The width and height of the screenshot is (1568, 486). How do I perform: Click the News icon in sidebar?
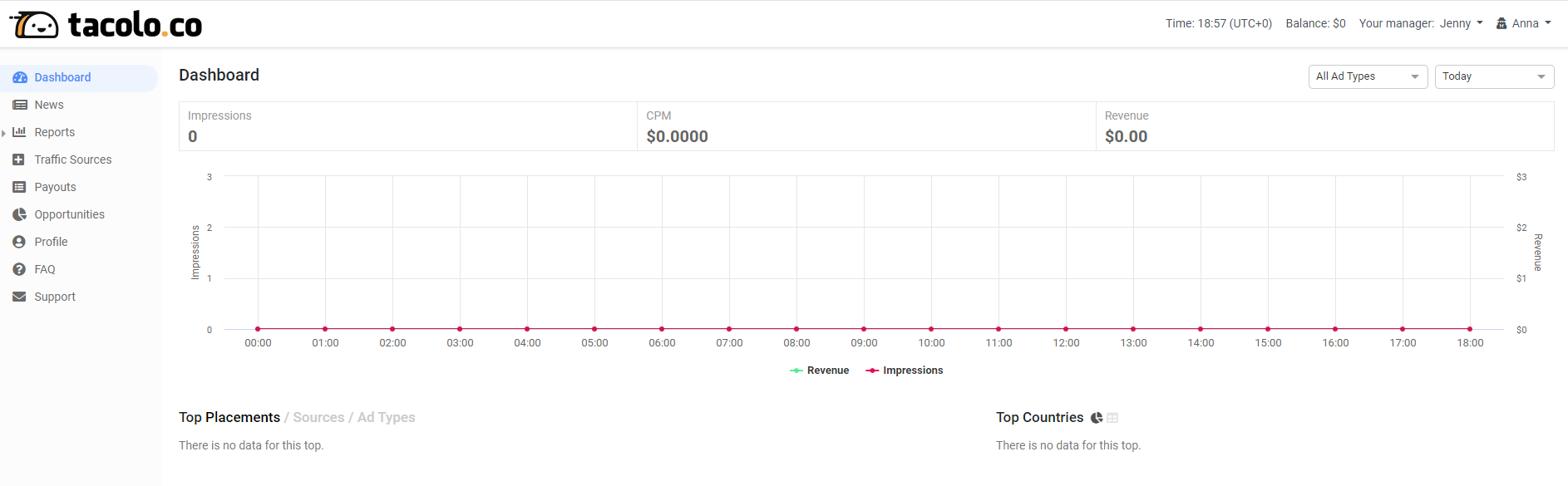click(20, 105)
